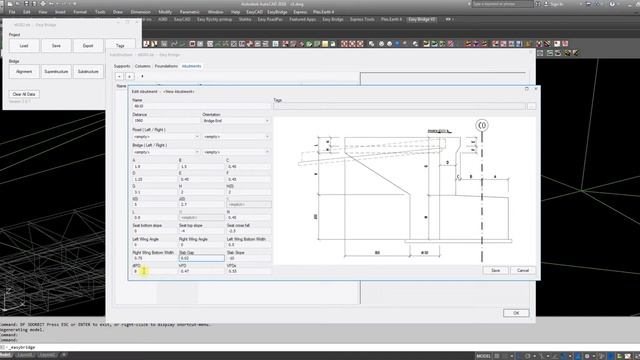The width and height of the screenshot is (640, 360).
Task: Click the Alignment button under Bridge
Action: pyautogui.click(x=24, y=71)
